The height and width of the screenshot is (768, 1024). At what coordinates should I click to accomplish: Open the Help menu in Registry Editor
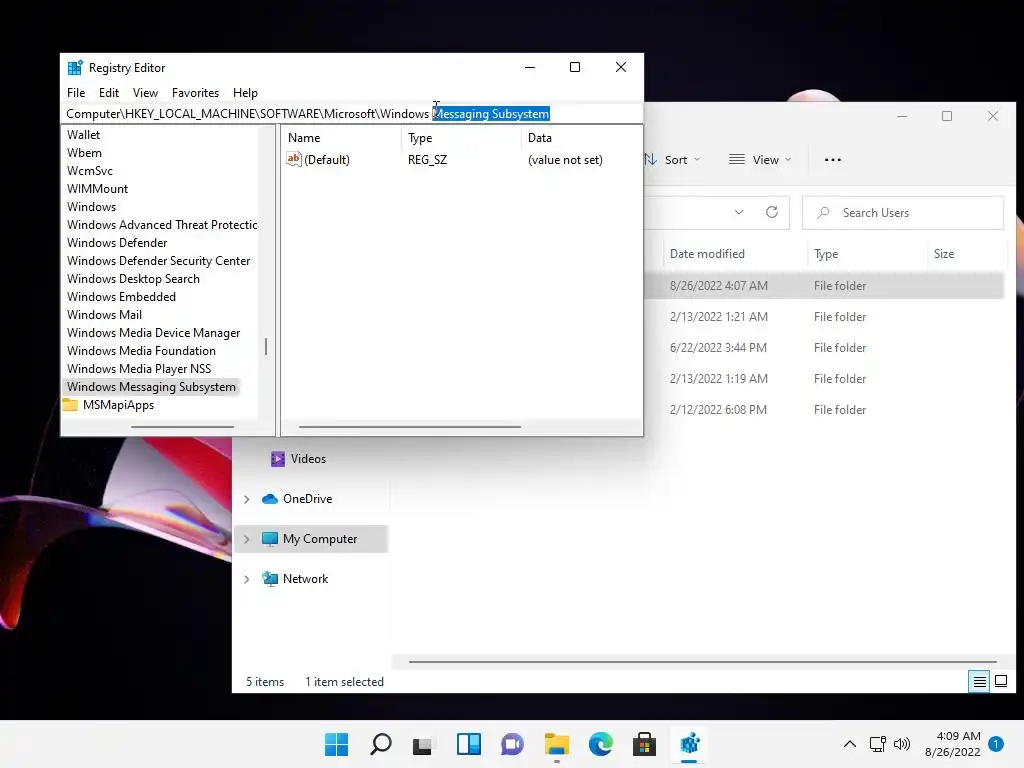click(245, 93)
